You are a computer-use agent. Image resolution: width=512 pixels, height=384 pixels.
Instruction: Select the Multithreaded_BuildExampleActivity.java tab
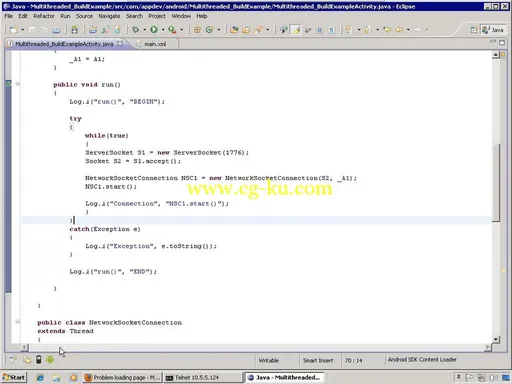pyautogui.click(x=64, y=44)
